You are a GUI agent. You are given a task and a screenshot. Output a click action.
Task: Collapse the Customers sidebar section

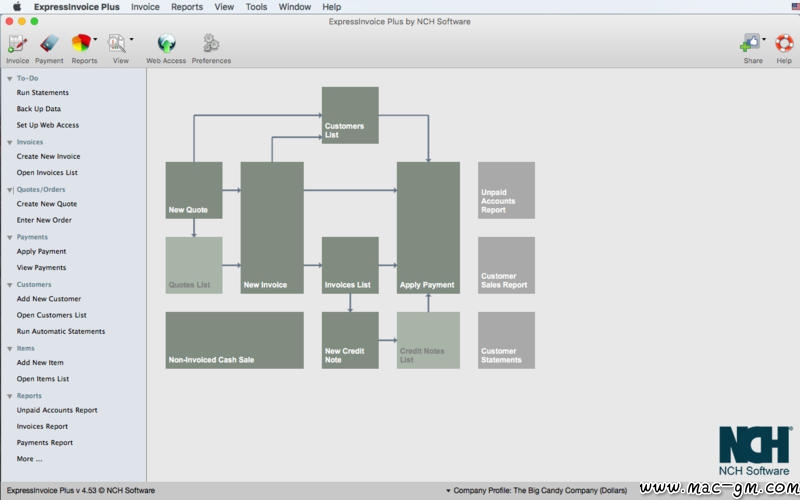click(x=10, y=285)
